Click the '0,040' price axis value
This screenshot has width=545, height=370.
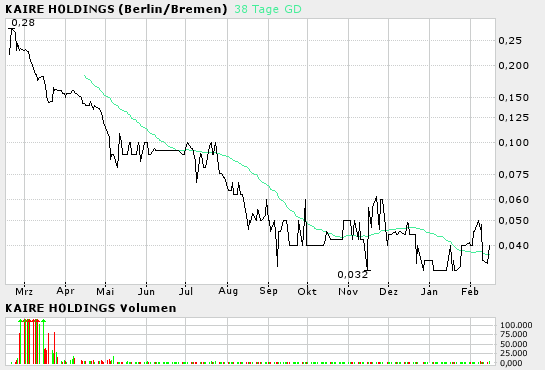pos(513,246)
